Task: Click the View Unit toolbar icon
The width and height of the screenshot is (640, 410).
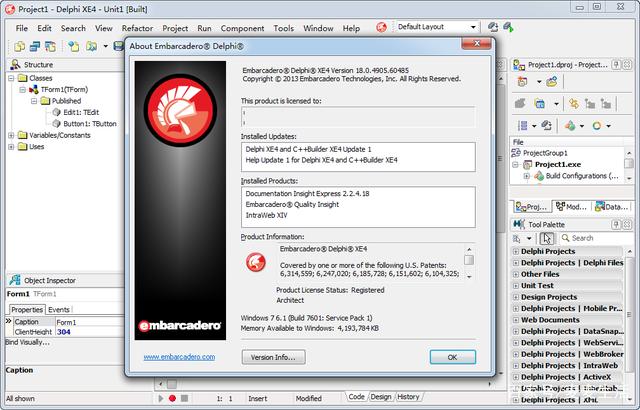Action: [x=35, y=46]
